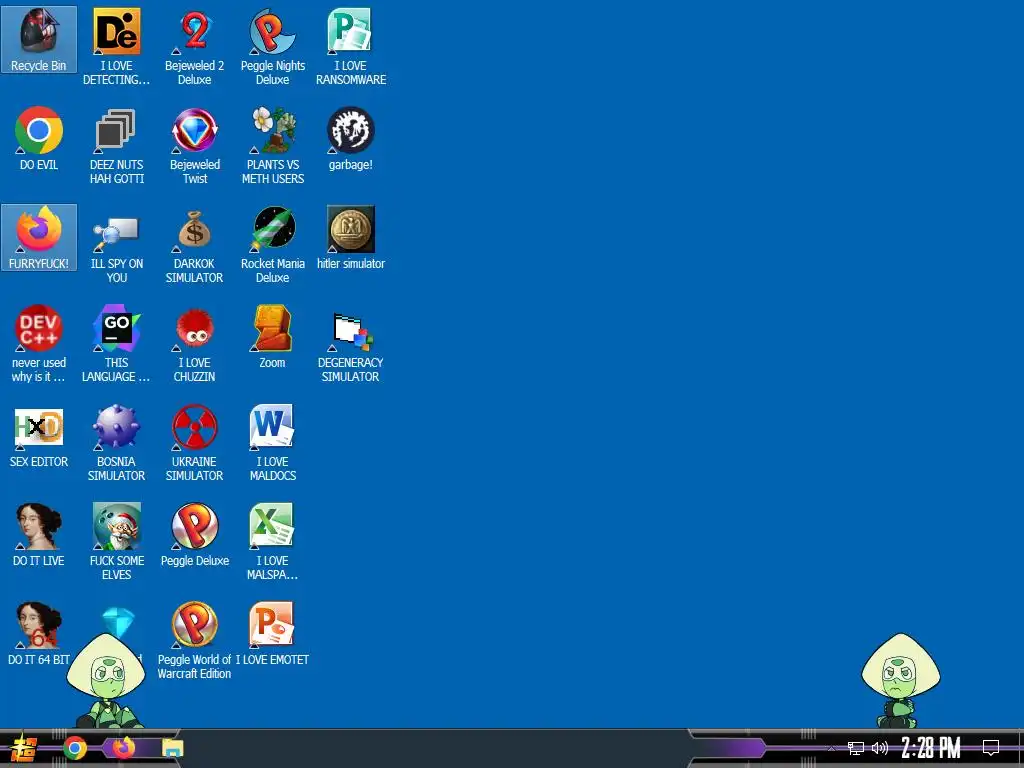Open the Start menu button on taskbar

pos(24,748)
